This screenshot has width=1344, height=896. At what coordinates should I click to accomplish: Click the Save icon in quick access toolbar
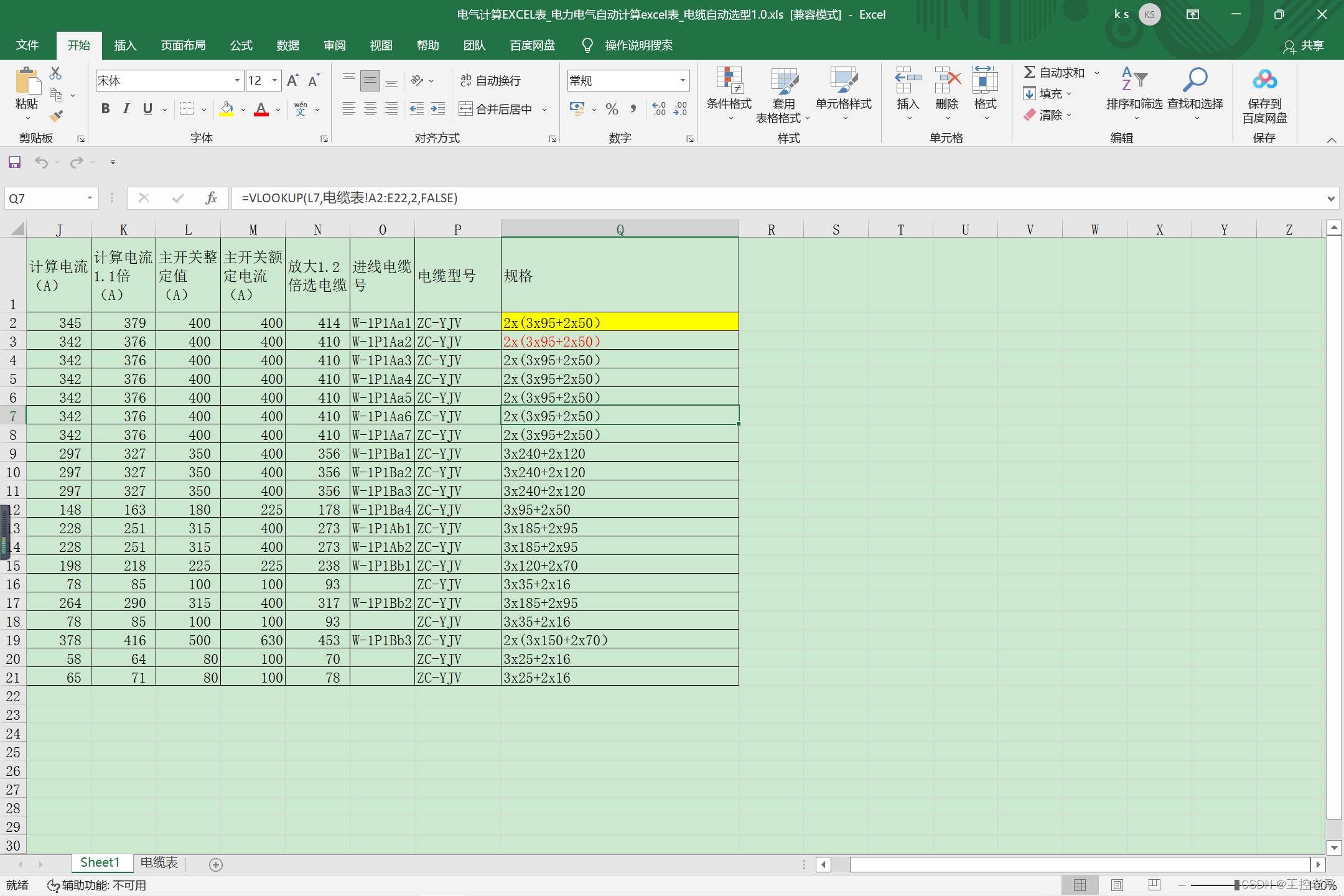(14, 162)
